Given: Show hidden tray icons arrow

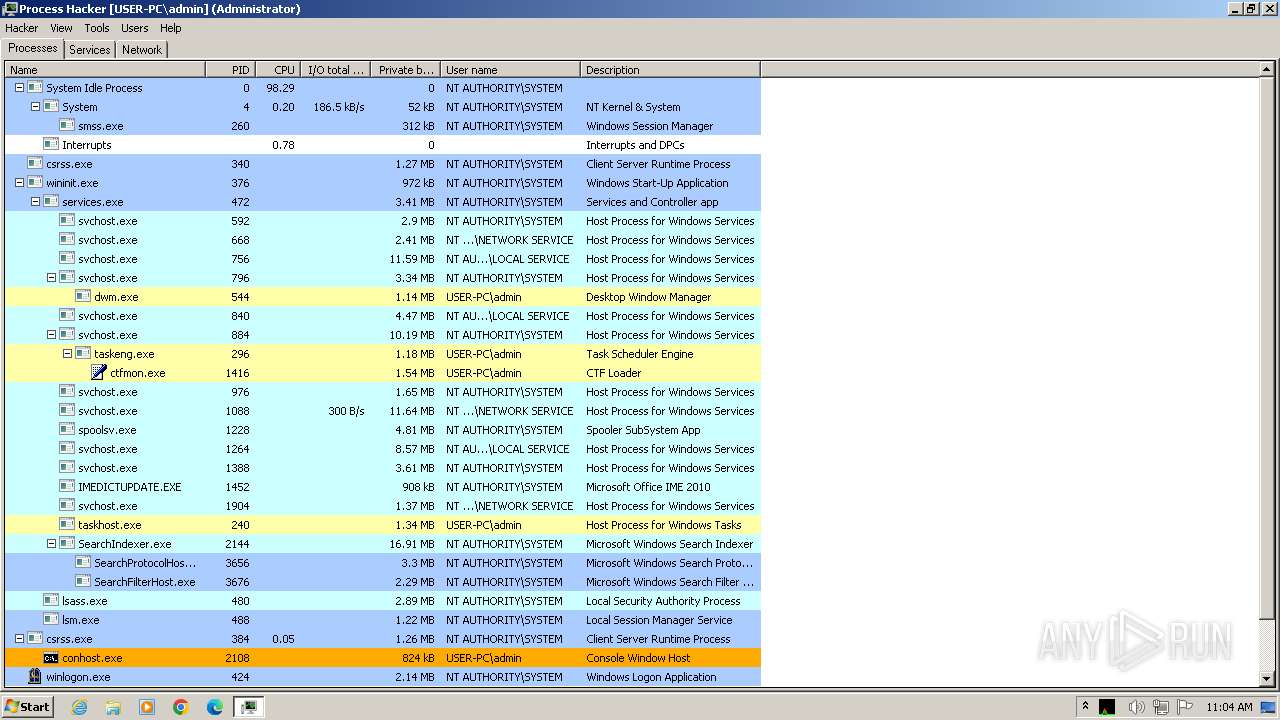Looking at the screenshot, I should (x=1085, y=706).
